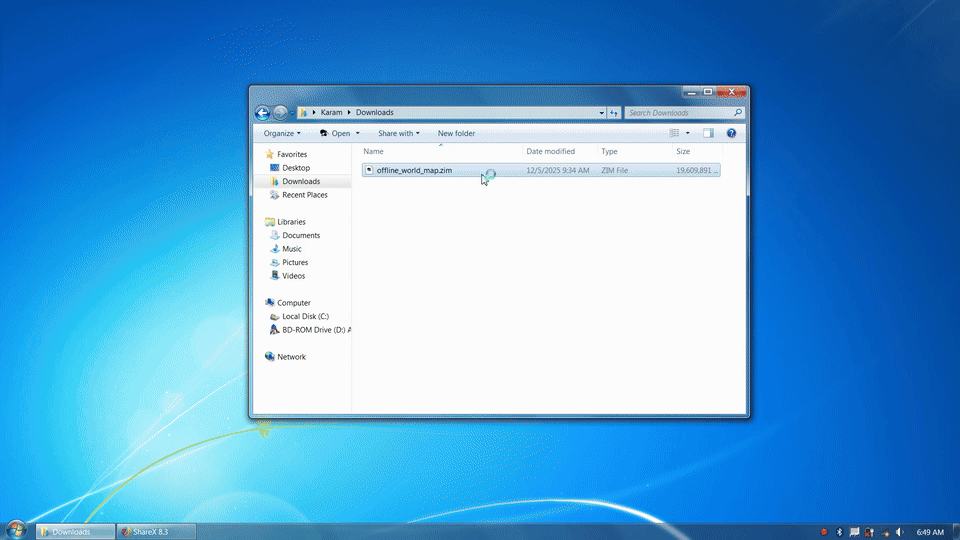Expand the Organize dropdown menu

point(282,133)
